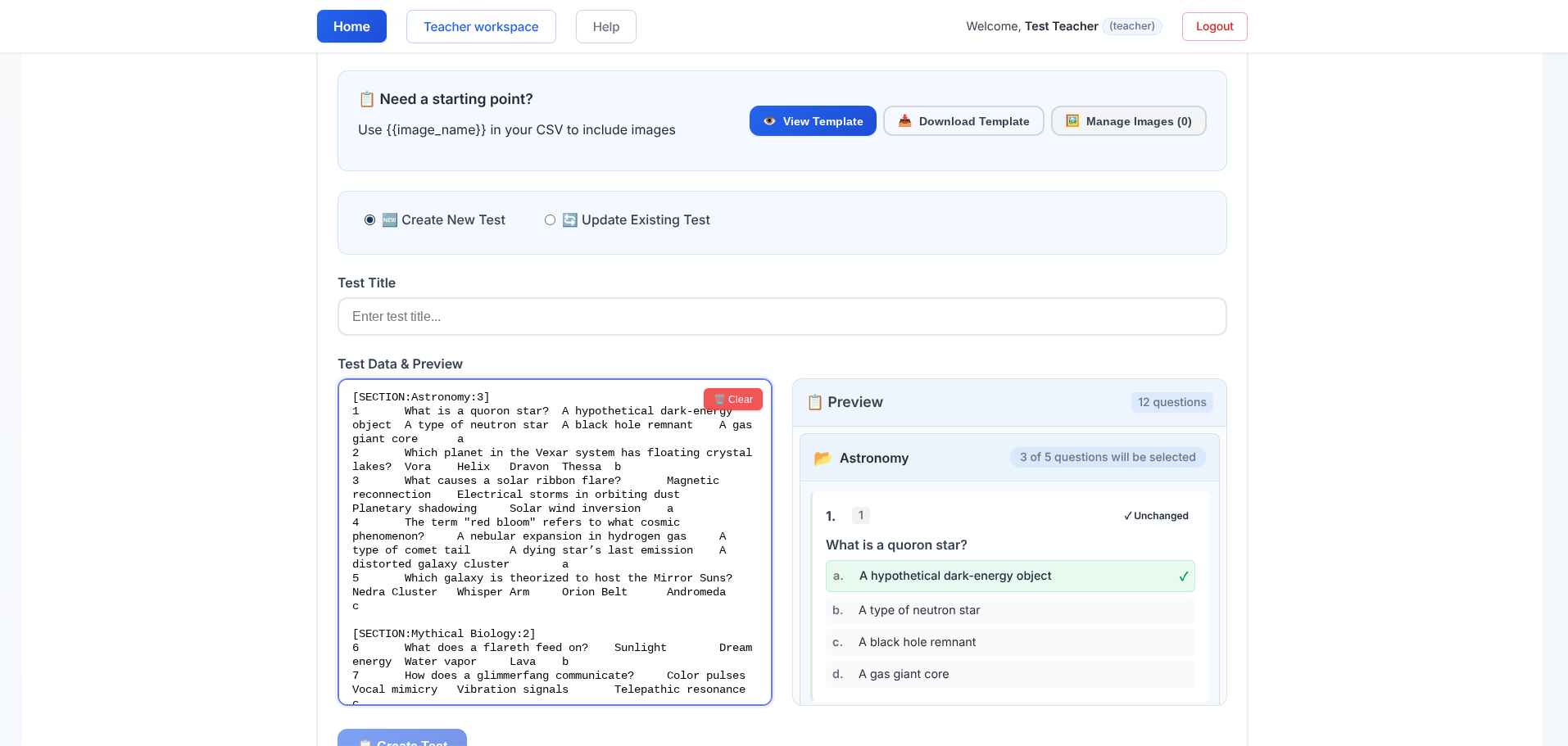Image resolution: width=1568 pixels, height=746 pixels.
Task: Click the Logout button
Action: [x=1214, y=26]
